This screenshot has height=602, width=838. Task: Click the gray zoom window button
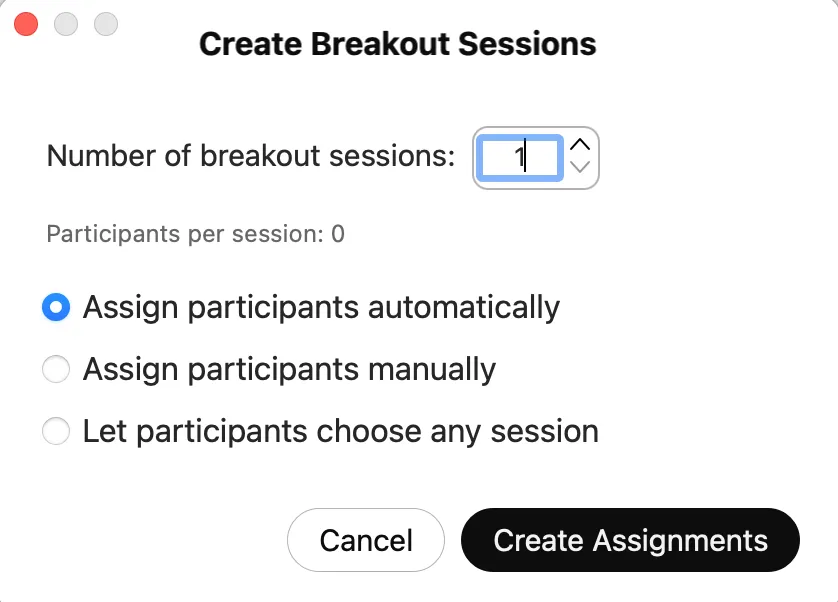[x=105, y=23]
